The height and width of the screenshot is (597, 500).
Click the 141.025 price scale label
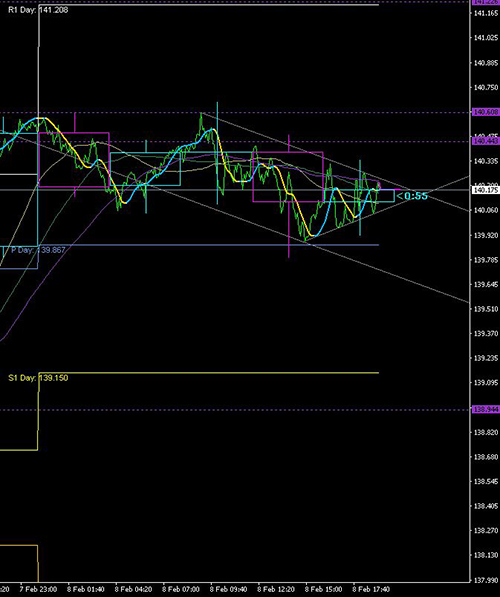486,38
